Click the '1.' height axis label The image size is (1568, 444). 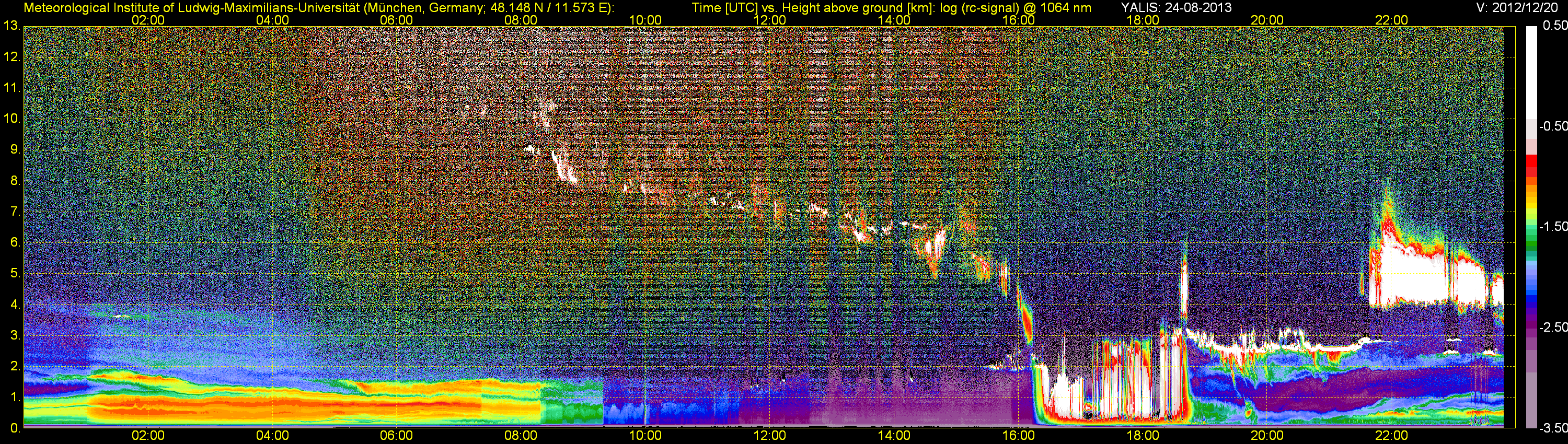coord(15,397)
